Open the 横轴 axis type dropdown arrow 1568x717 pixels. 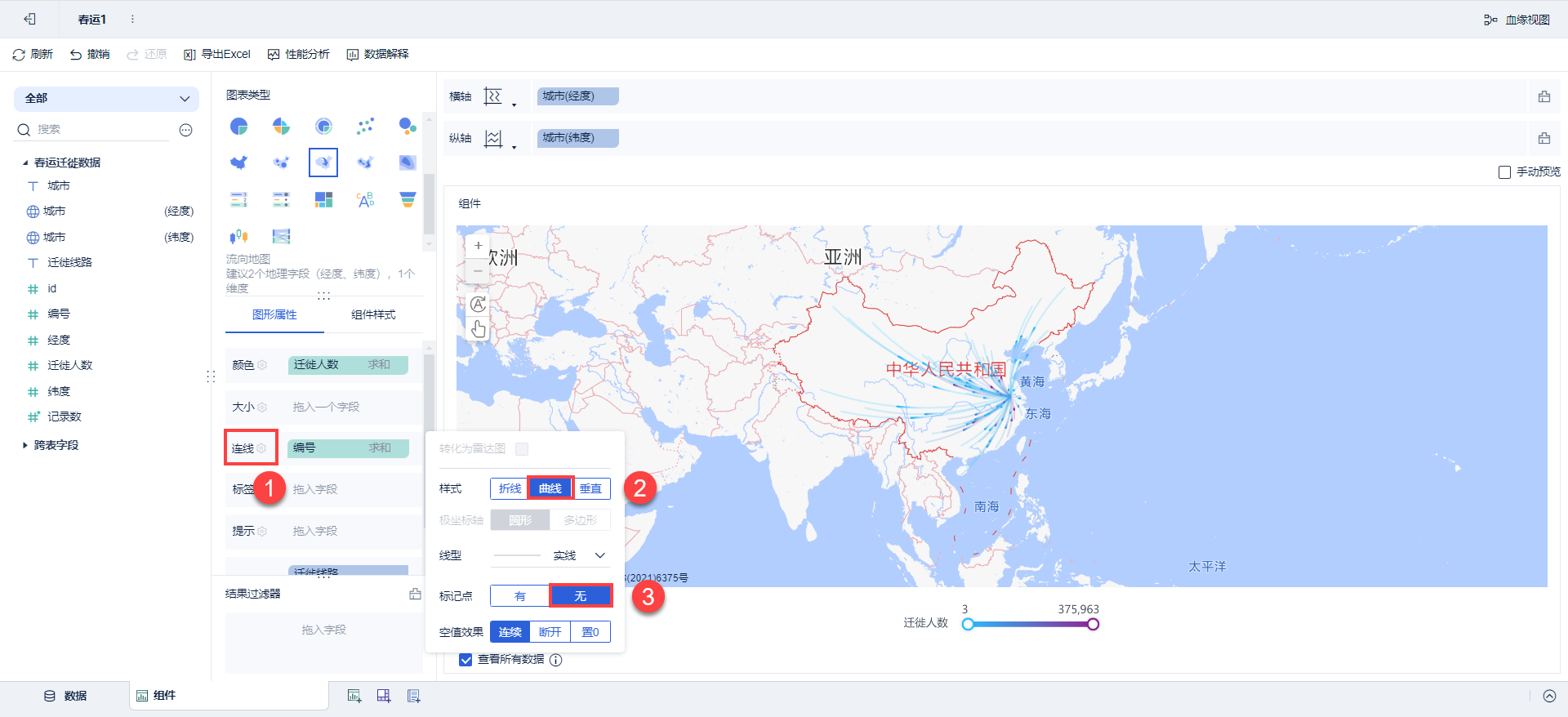click(514, 105)
